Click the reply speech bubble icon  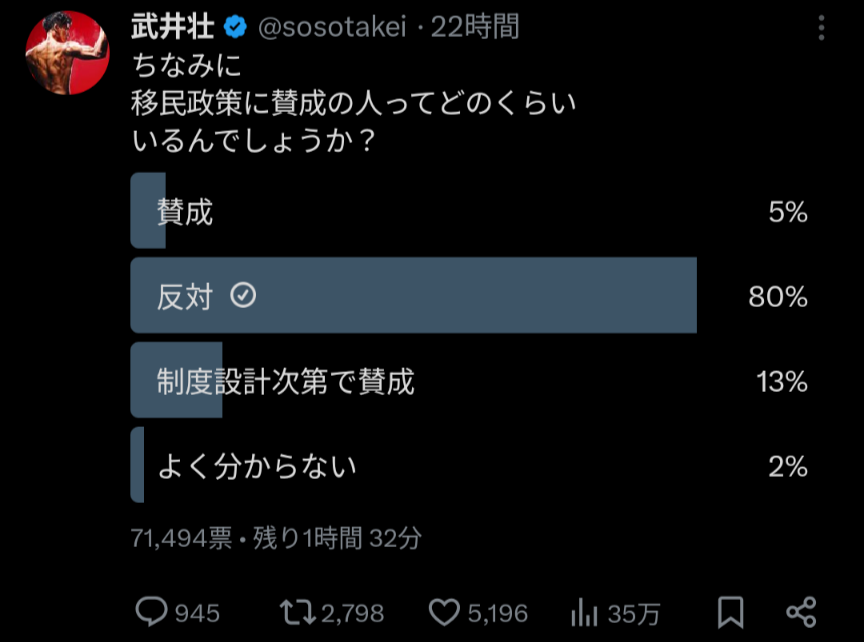coord(151,612)
